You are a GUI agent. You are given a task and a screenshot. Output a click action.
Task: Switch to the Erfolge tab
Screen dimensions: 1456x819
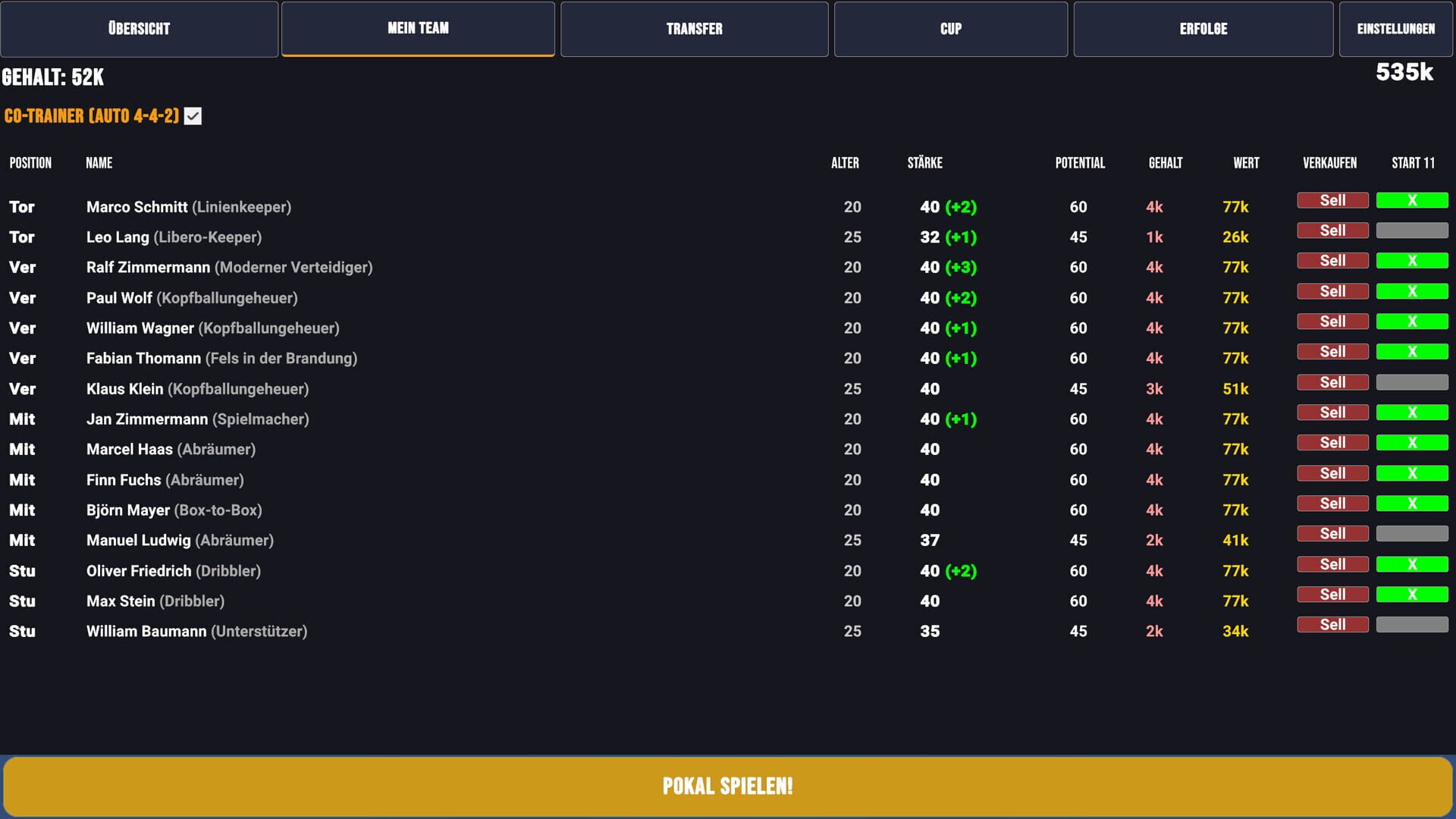[x=1203, y=29]
